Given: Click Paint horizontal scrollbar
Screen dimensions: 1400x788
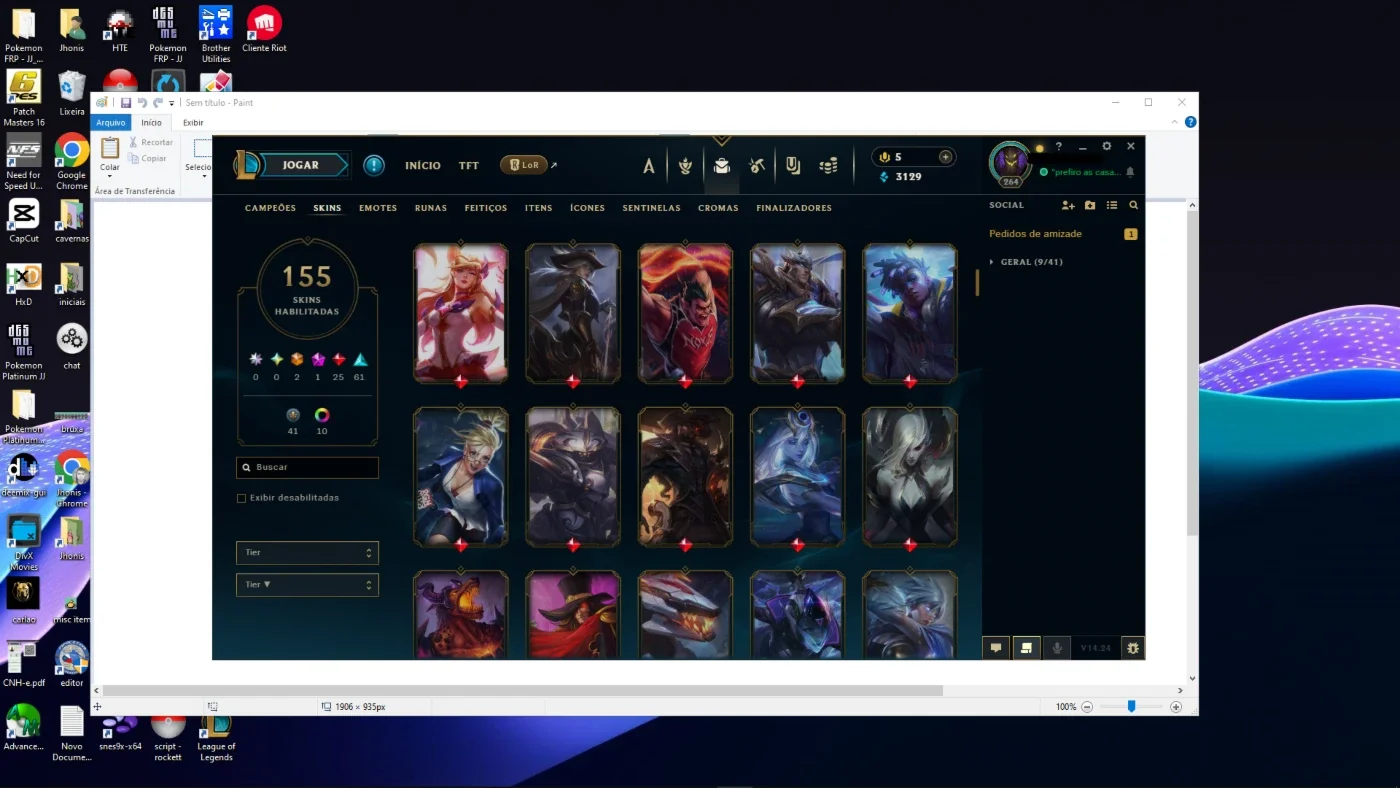Looking at the screenshot, I should click(523, 690).
